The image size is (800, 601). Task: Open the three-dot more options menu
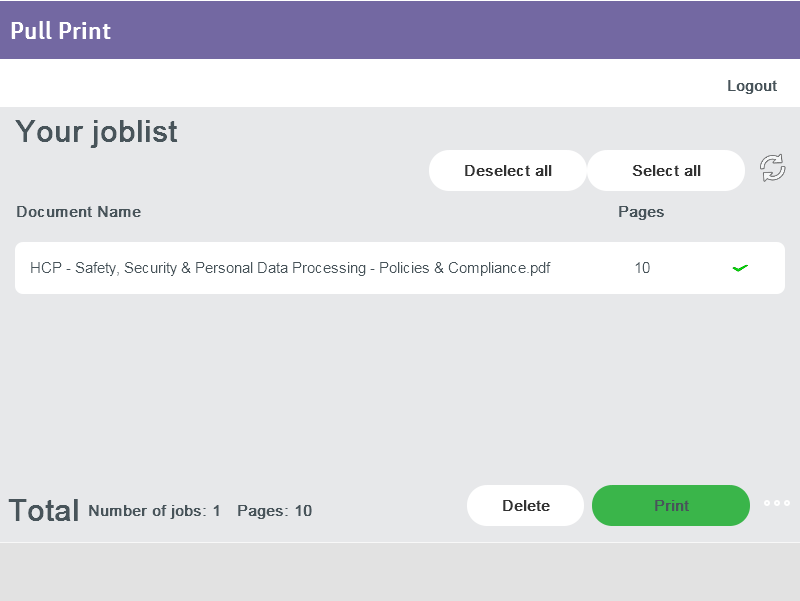[x=777, y=503]
